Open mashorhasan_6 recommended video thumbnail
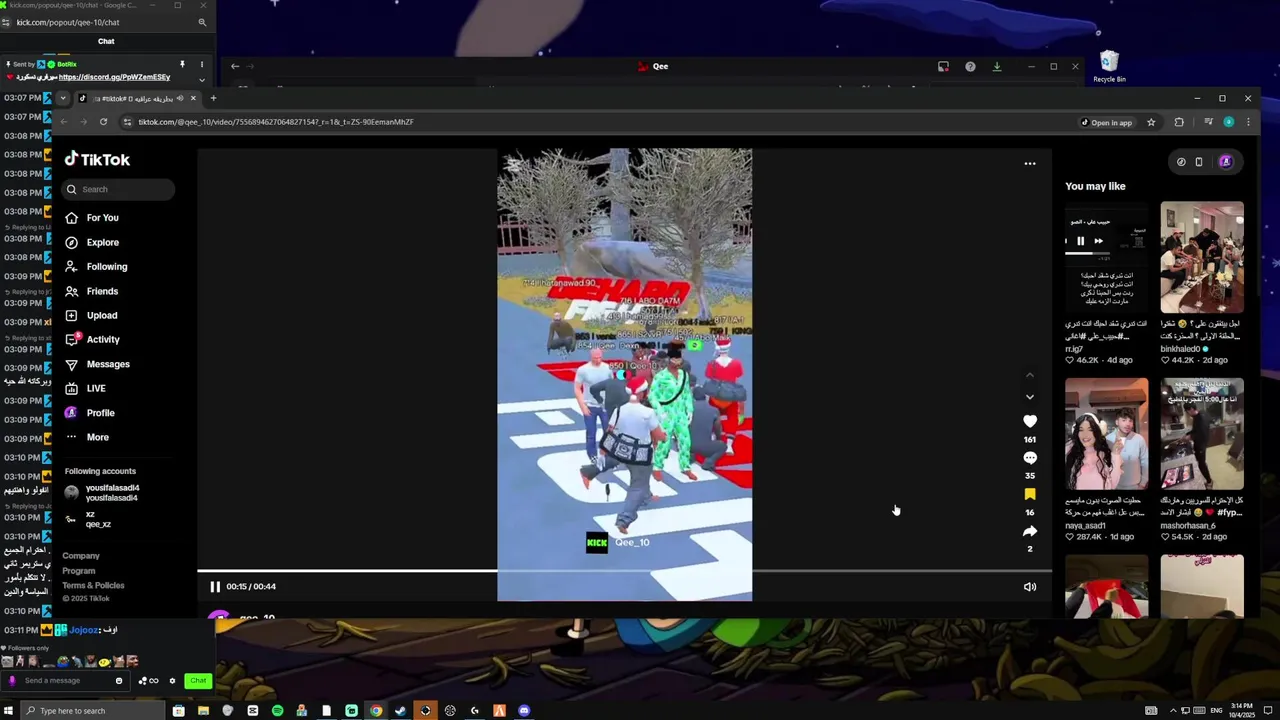1280x720 pixels. tap(1202, 434)
